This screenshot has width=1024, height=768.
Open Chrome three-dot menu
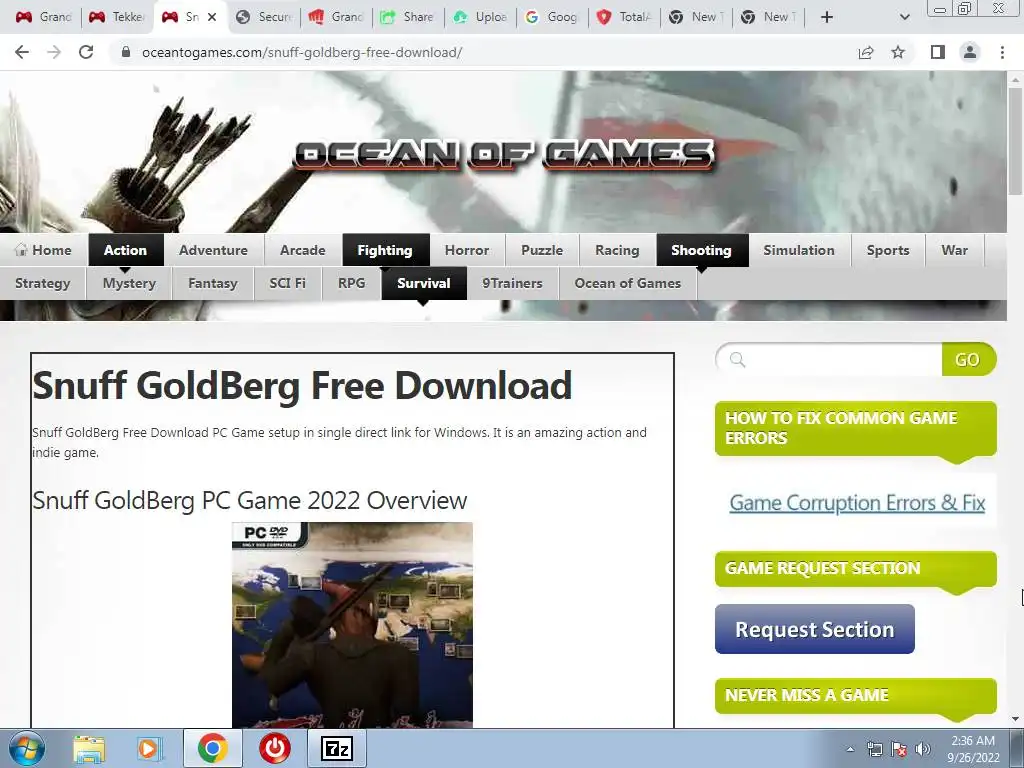click(x=1002, y=52)
